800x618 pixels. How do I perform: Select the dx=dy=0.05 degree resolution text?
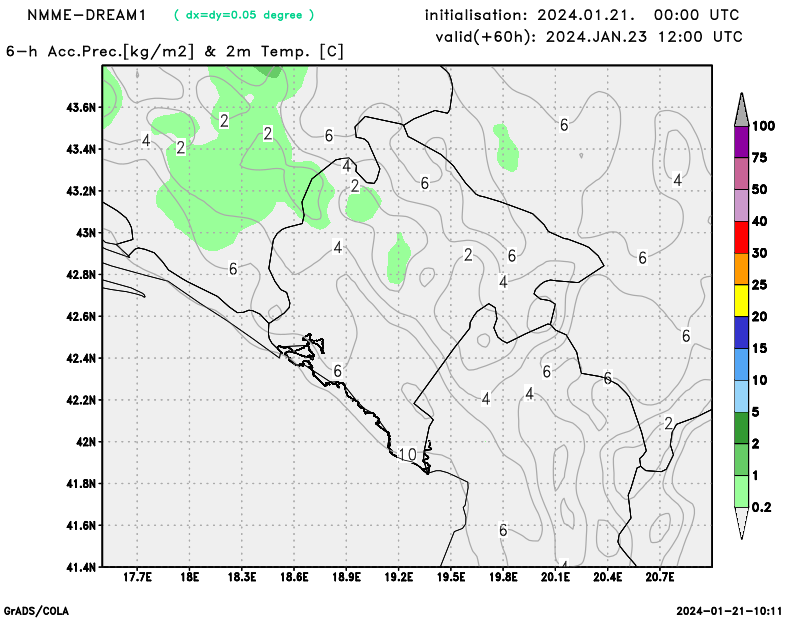pos(244,15)
